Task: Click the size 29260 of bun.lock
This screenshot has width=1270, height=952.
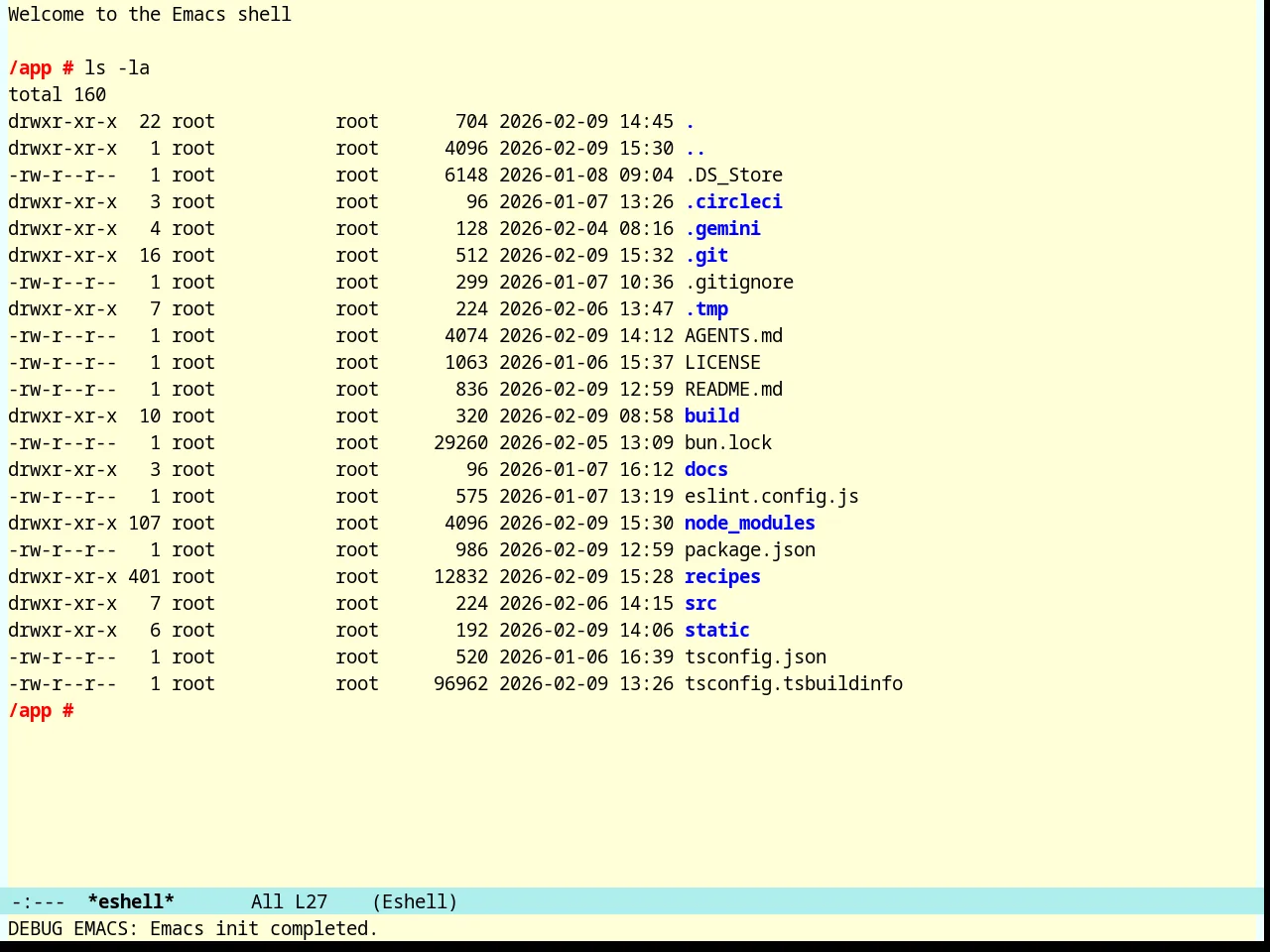Action: [x=460, y=443]
